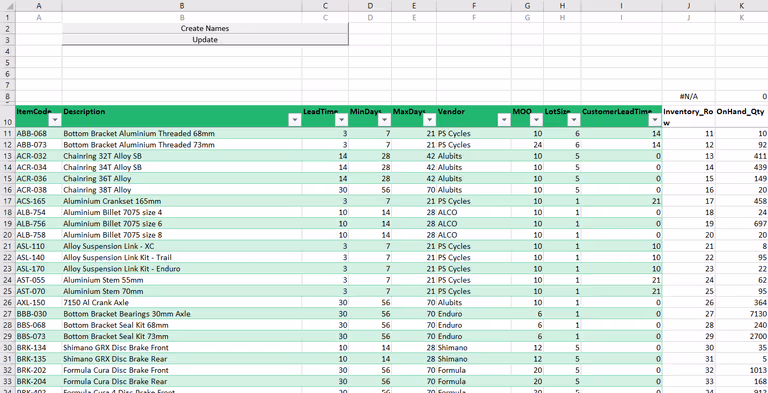Click Bottom Bracket Seal Kit 73mm cell
The image size is (768, 393).
(x=182, y=336)
